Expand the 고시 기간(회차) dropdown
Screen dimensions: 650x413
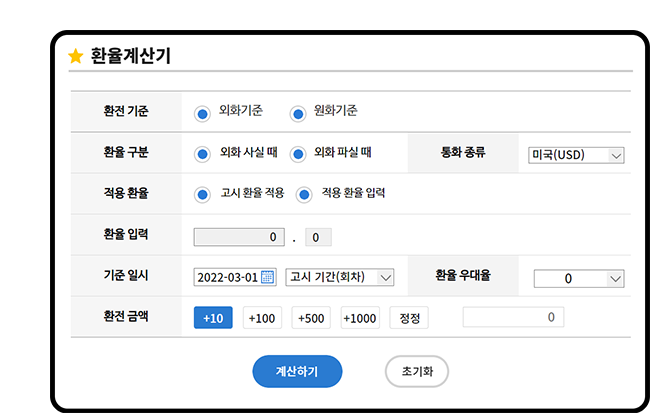click(339, 277)
